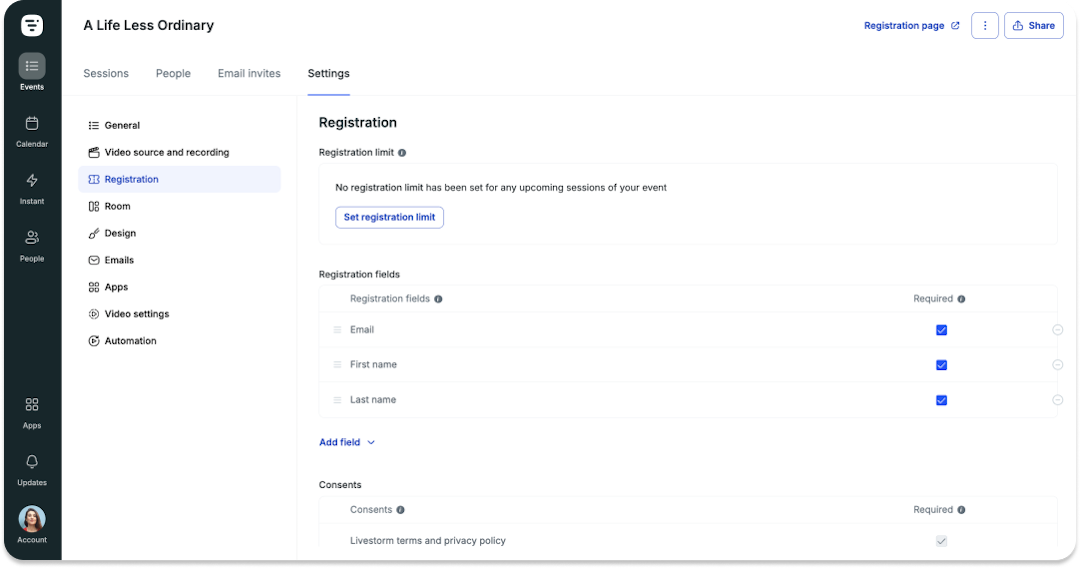Switch to the Email invites tab

pyautogui.click(x=249, y=73)
